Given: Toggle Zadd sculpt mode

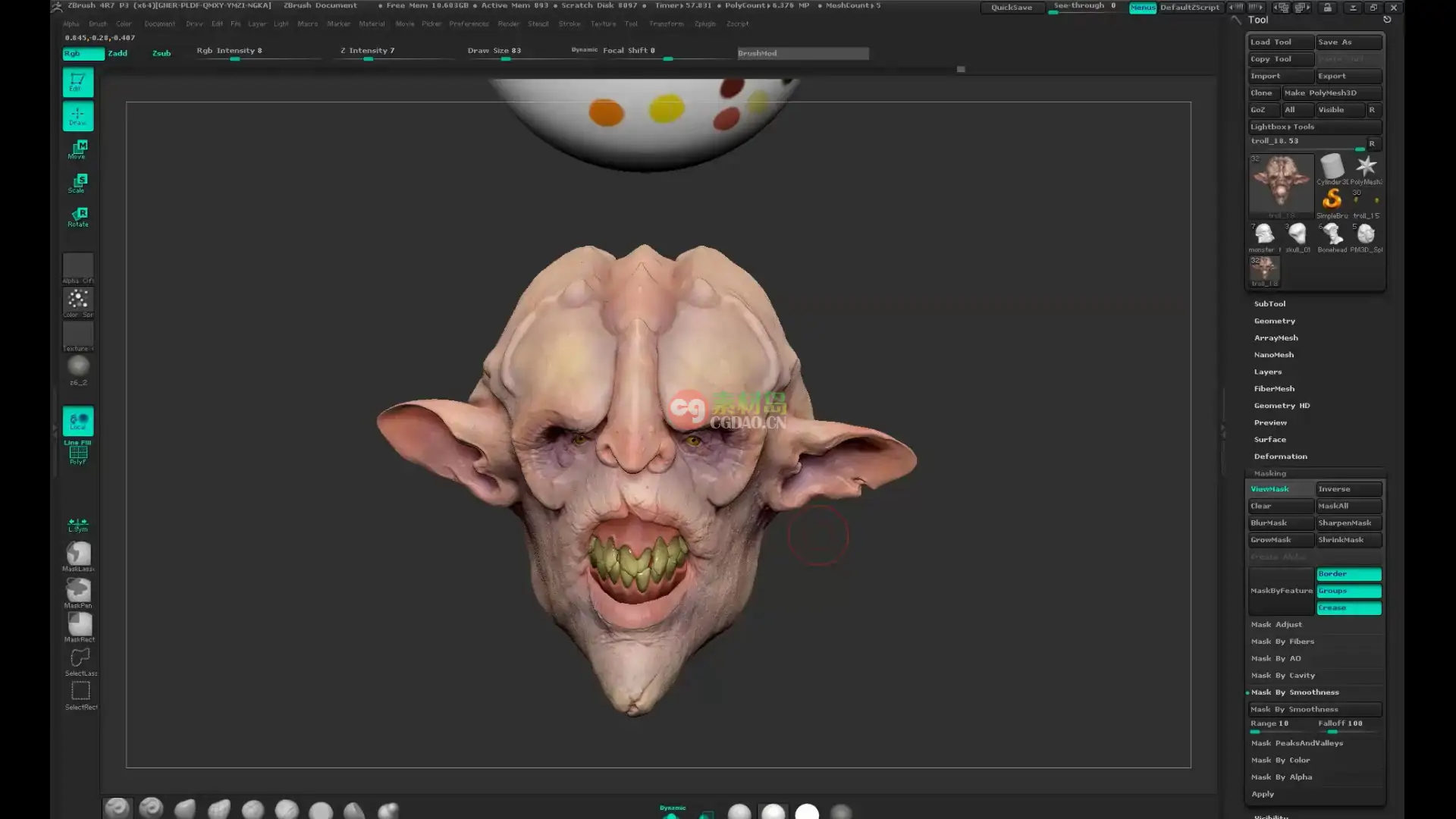Looking at the screenshot, I should (x=118, y=53).
